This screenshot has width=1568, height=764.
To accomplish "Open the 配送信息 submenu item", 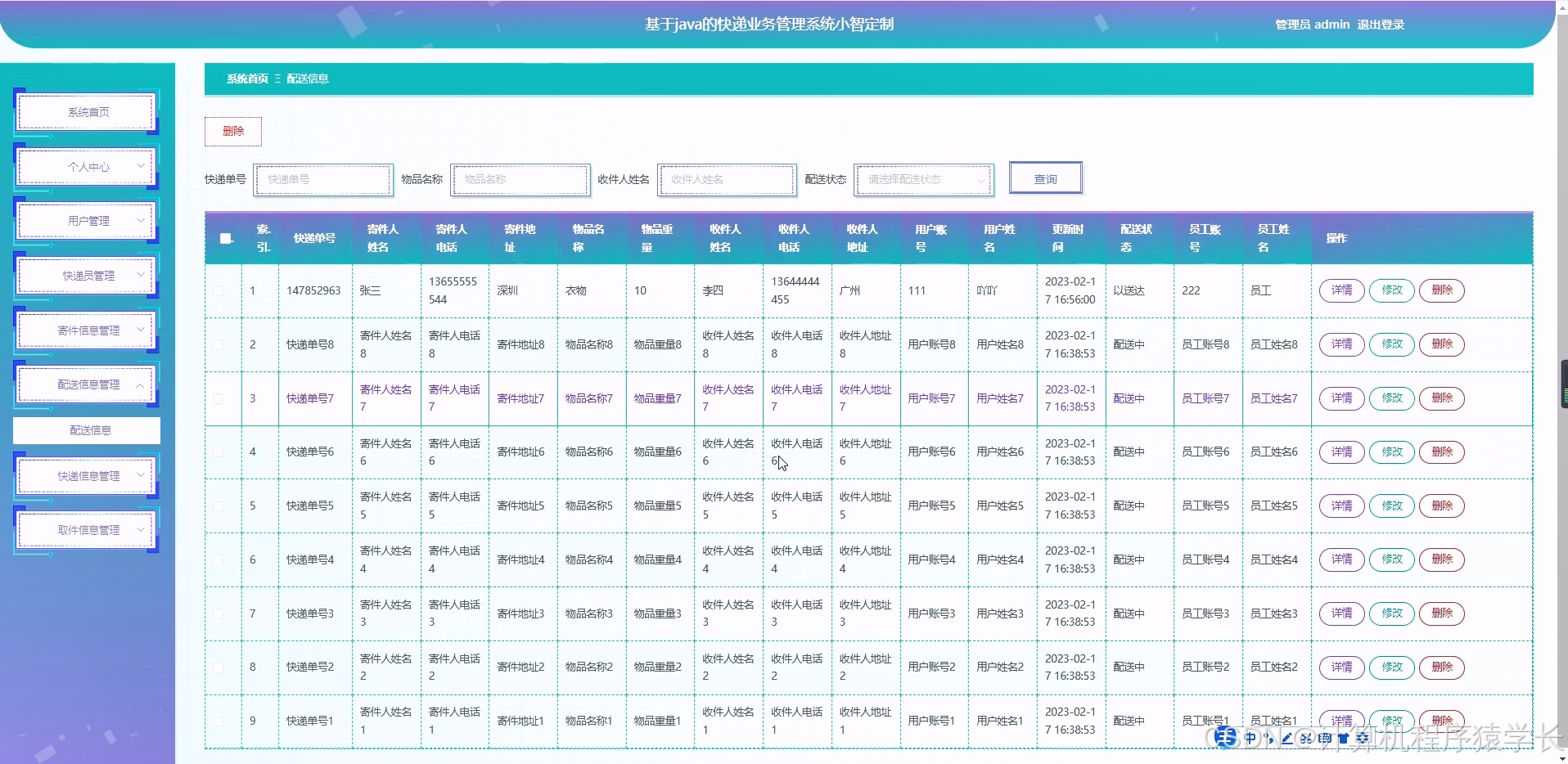I will pos(87,430).
